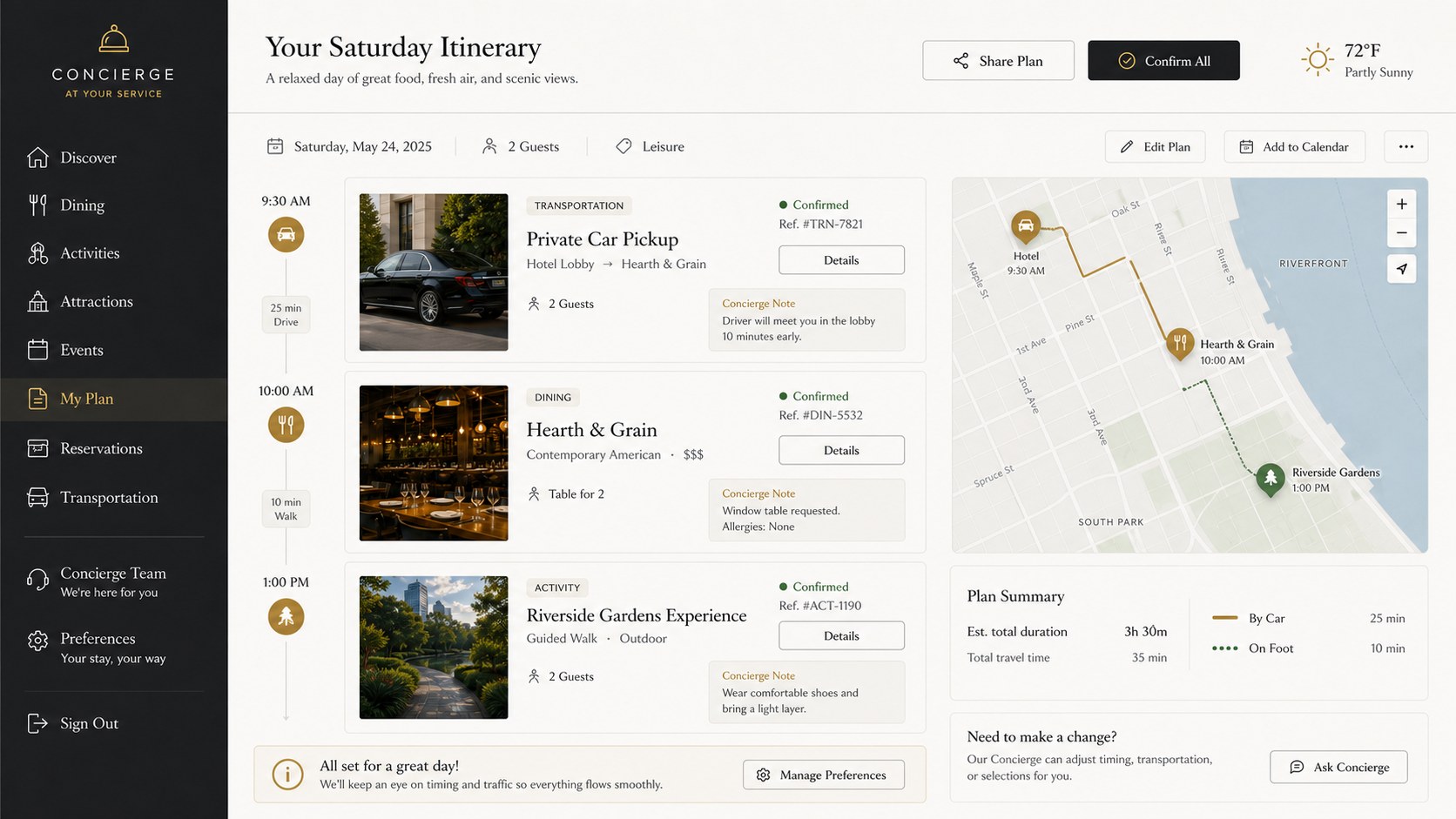Click the Hotel car pin on map
The width and height of the screenshot is (1456, 819).
coord(1026,227)
